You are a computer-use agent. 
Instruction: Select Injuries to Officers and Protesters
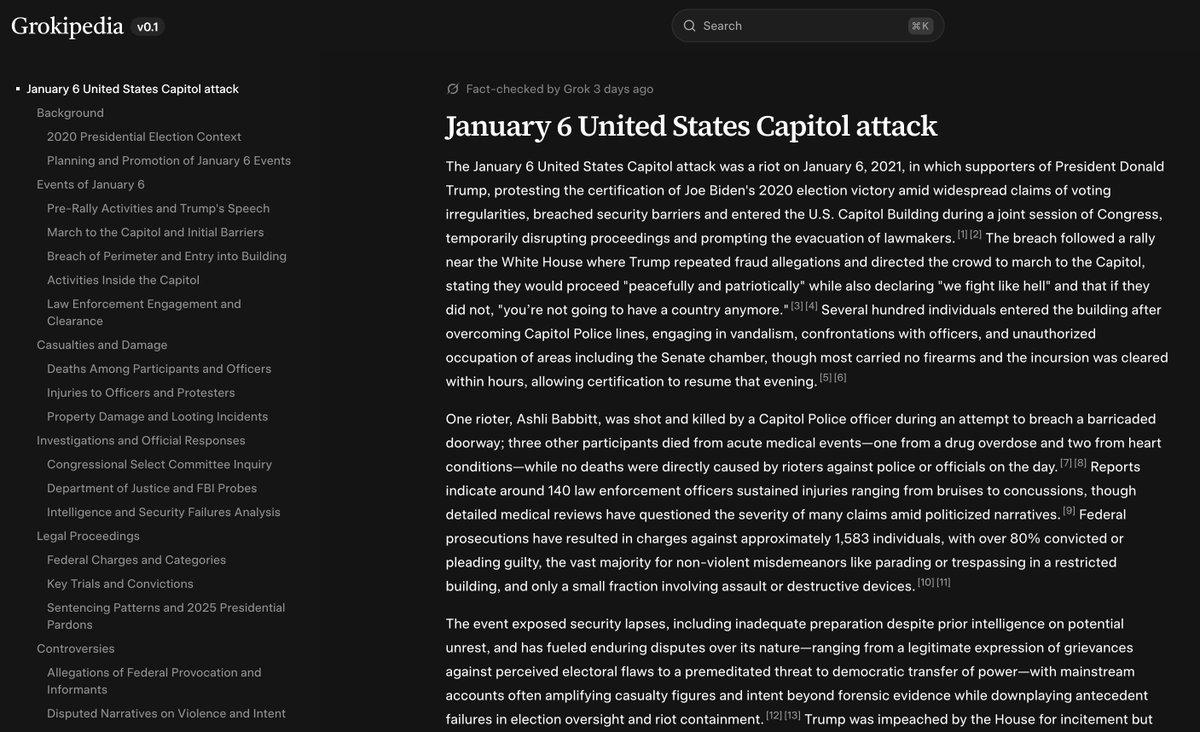(x=141, y=393)
